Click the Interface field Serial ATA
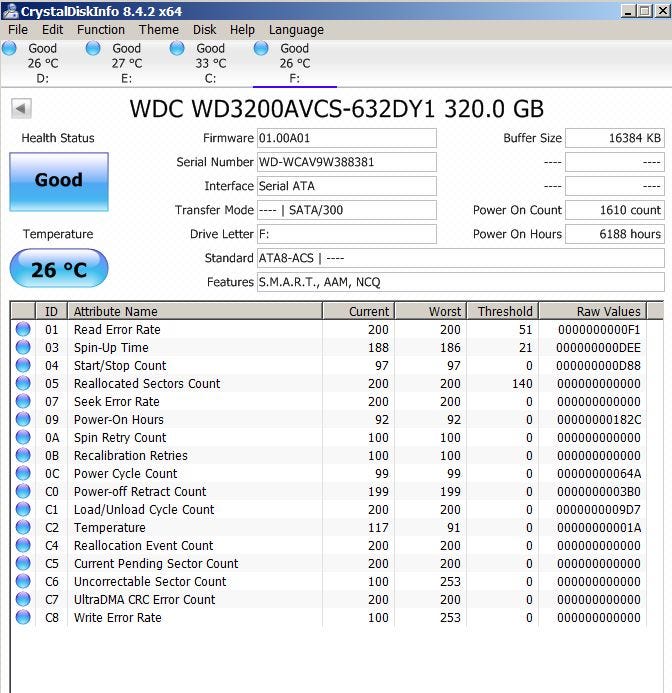672x693 pixels. (347, 186)
